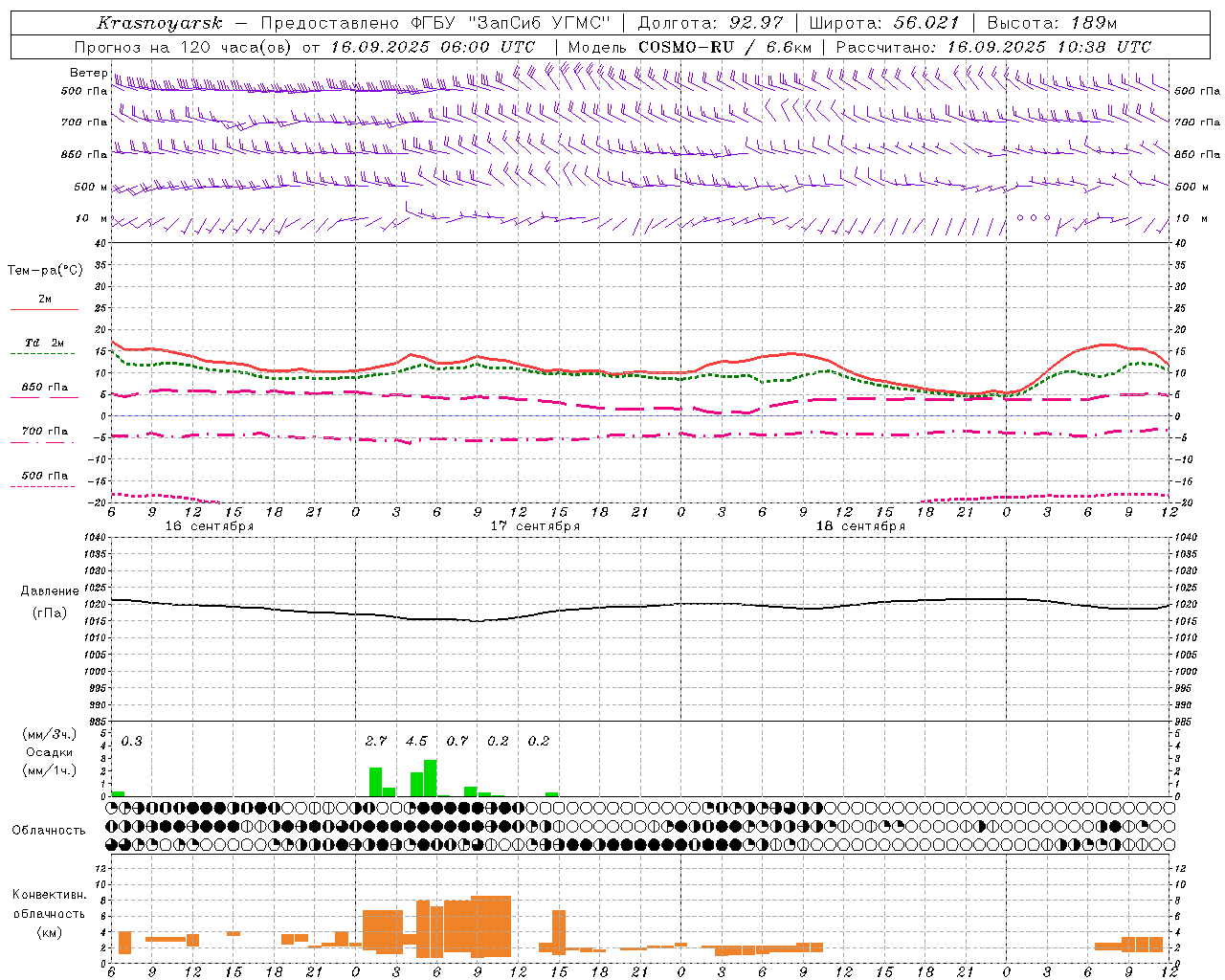Select the Долгота: 92.97 longitude value

(x=709, y=23)
